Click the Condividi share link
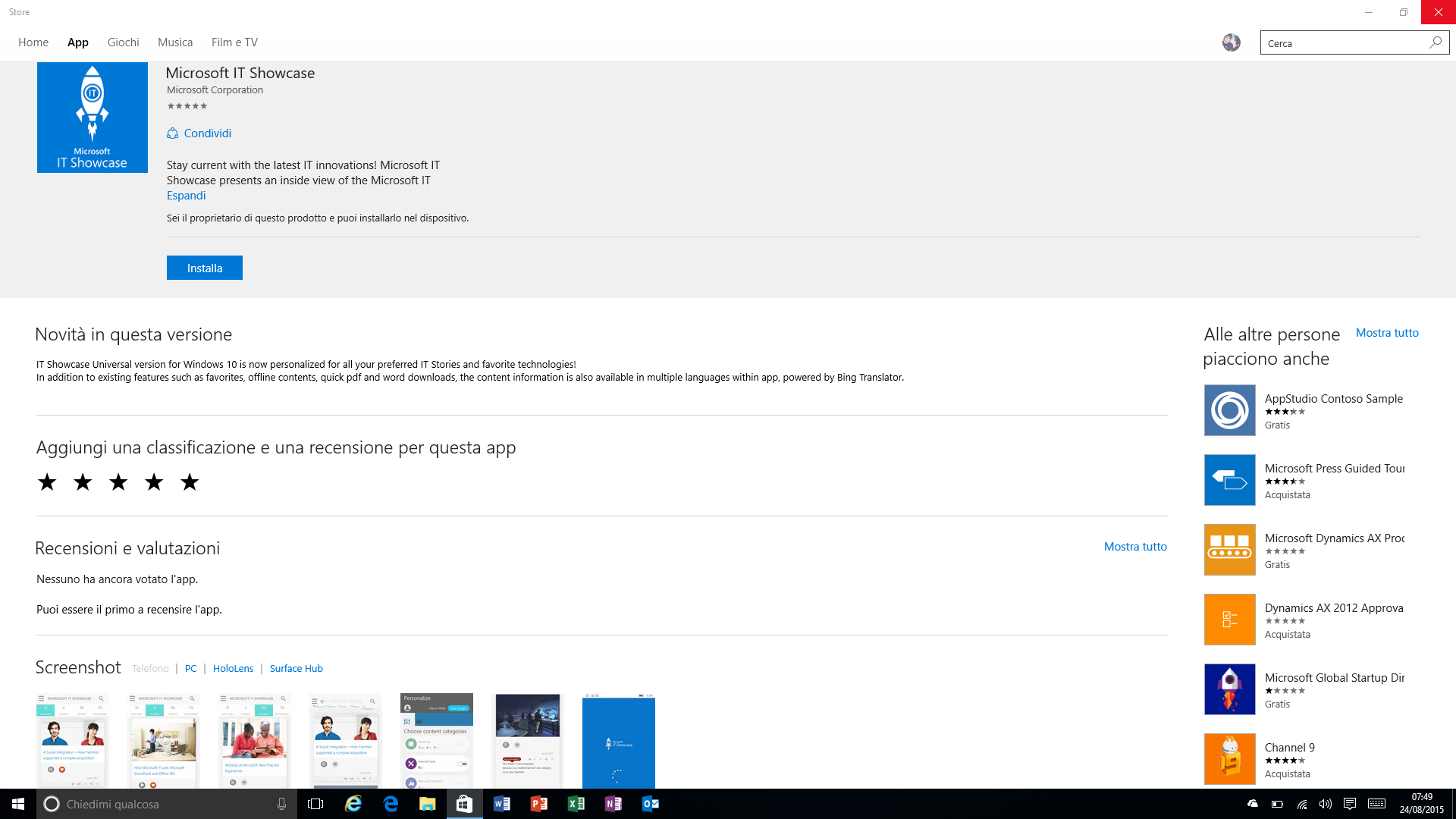This screenshot has height=819, width=1456. [x=208, y=133]
